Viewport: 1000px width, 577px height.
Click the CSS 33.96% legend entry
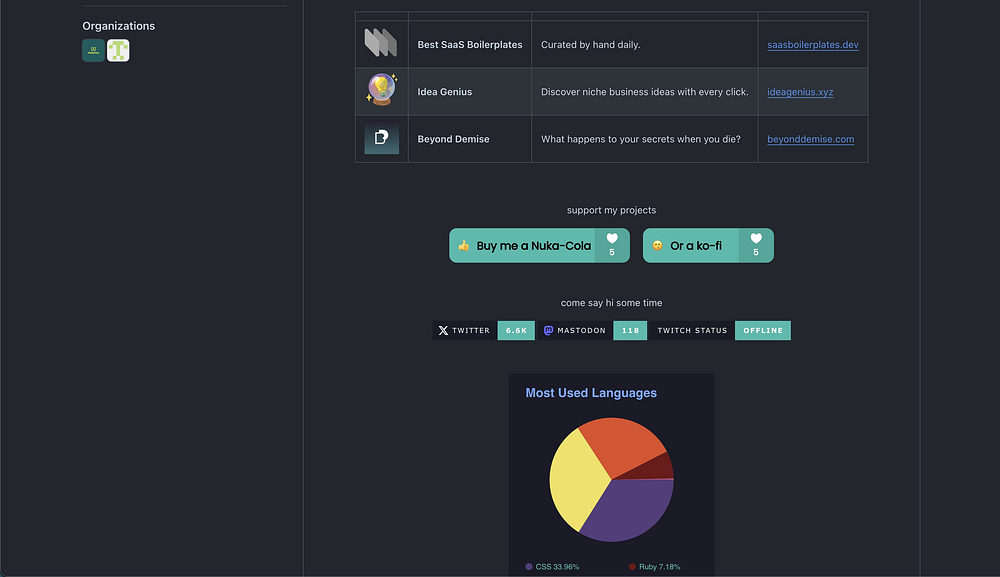click(552, 567)
